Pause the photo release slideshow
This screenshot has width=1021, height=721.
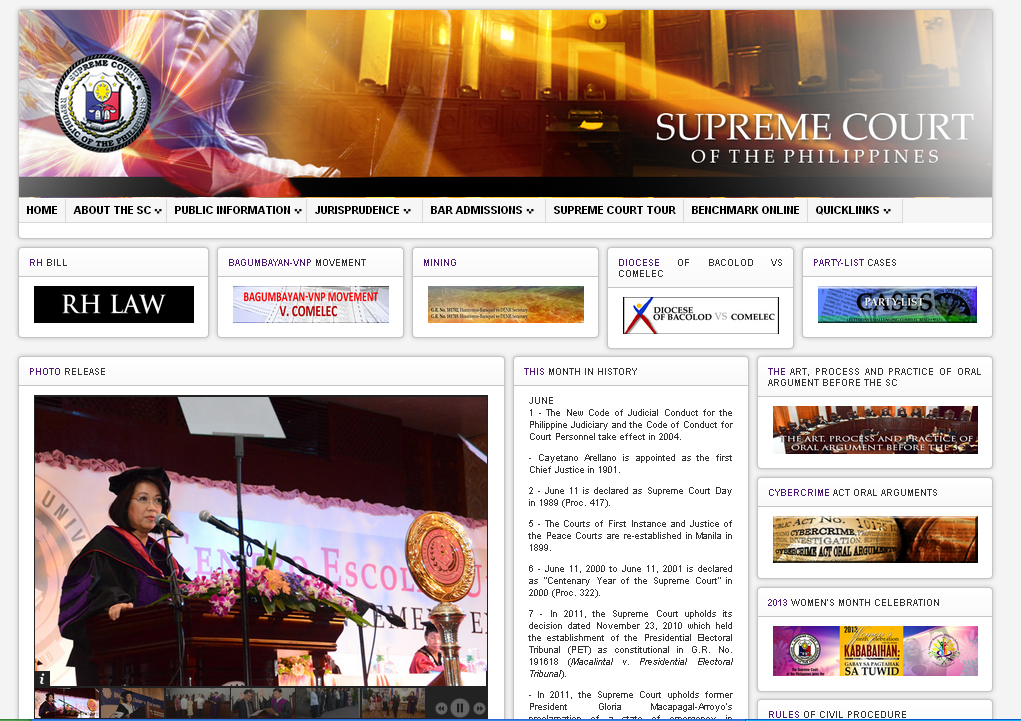pyautogui.click(x=460, y=707)
